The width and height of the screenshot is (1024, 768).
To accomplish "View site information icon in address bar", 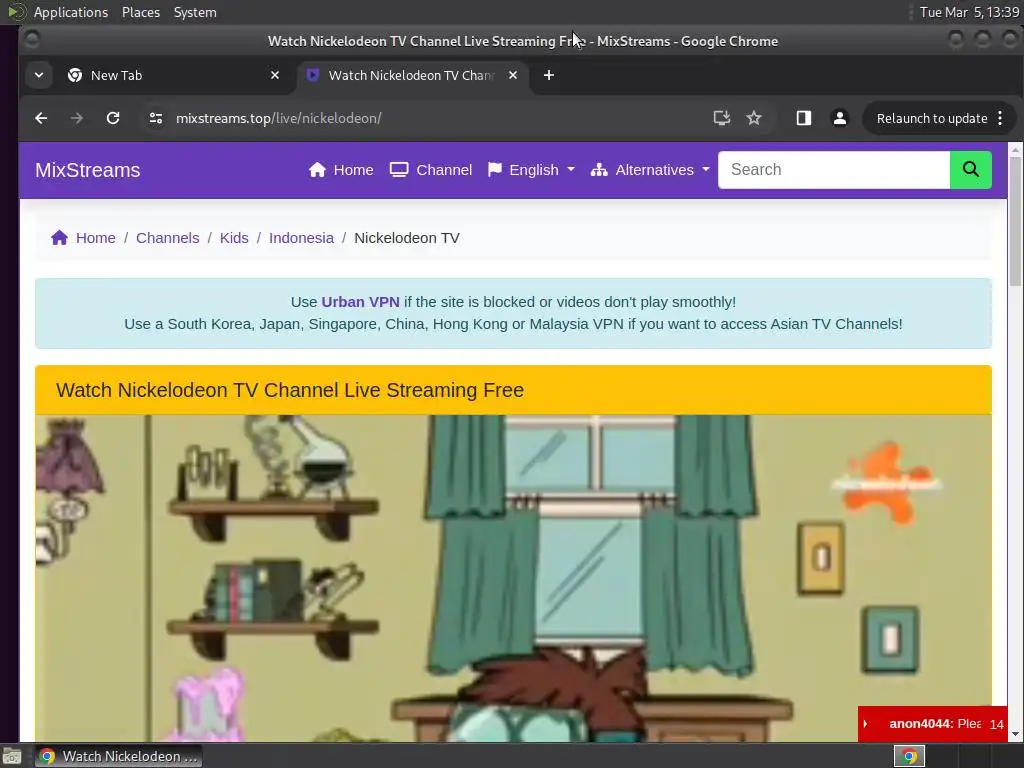I will point(155,118).
